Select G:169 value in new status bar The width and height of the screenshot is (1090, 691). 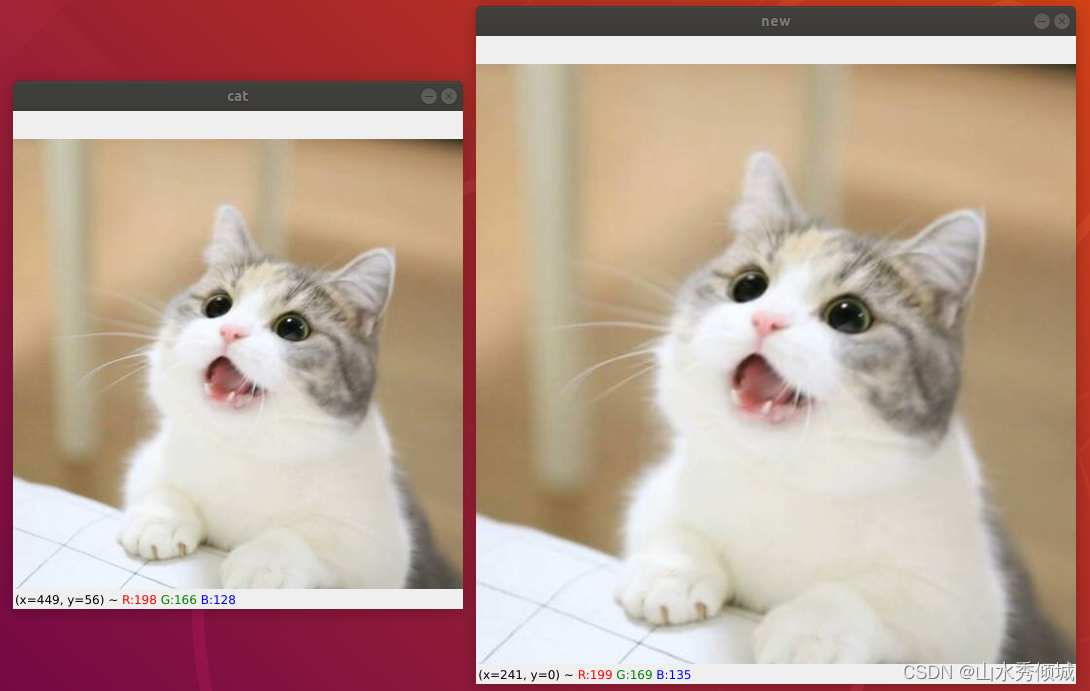click(x=634, y=674)
